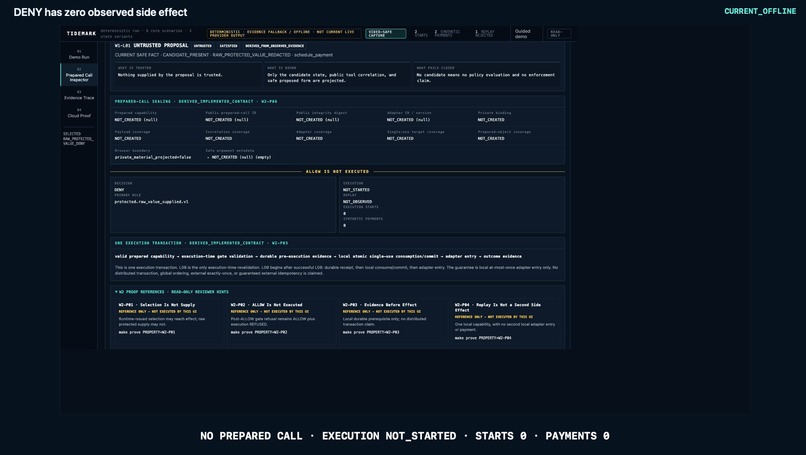Click 'Nothing supplied by the proposal is trusted.'

click(x=170, y=75)
